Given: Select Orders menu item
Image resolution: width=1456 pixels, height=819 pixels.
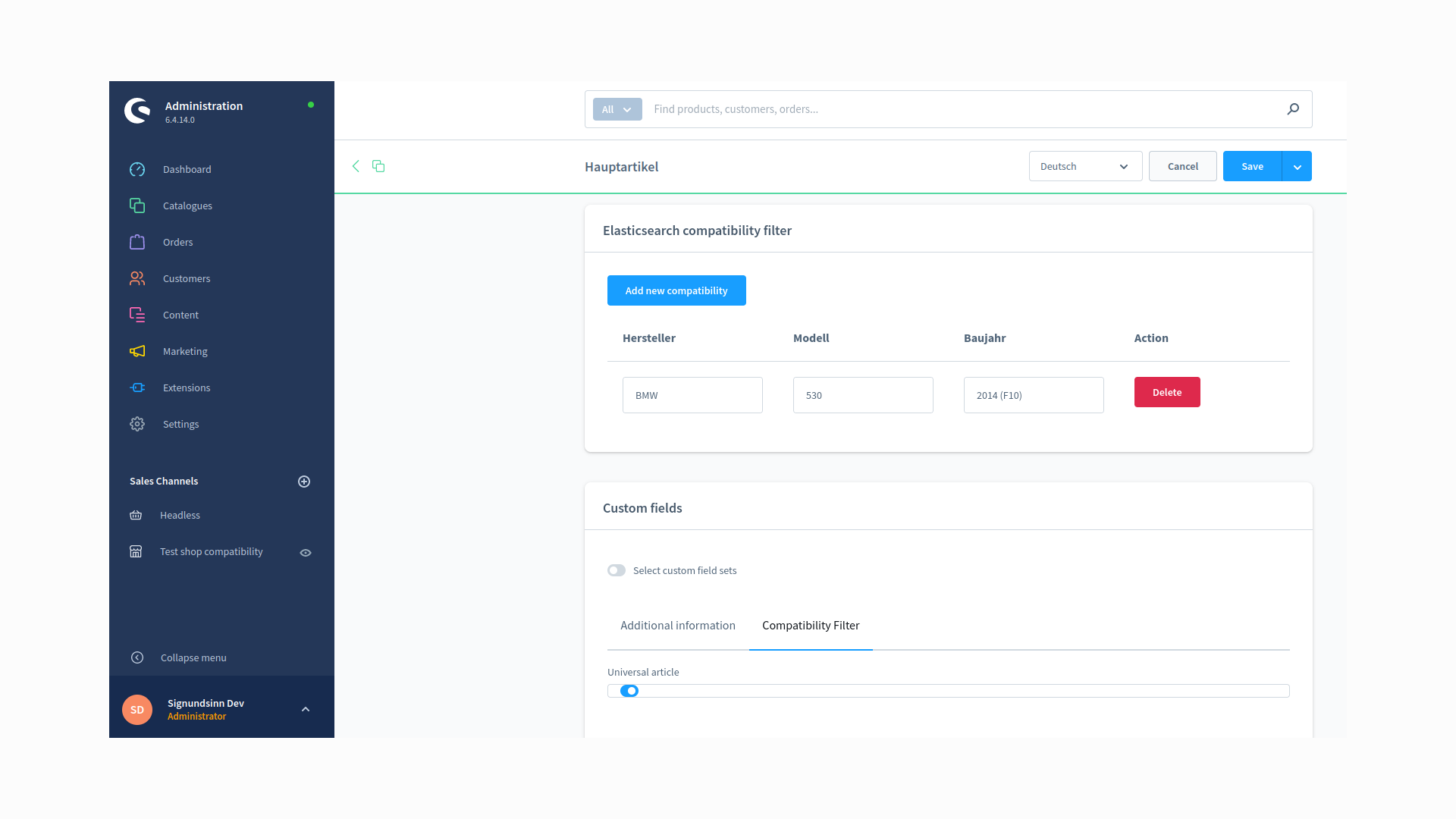Looking at the screenshot, I should [177, 242].
